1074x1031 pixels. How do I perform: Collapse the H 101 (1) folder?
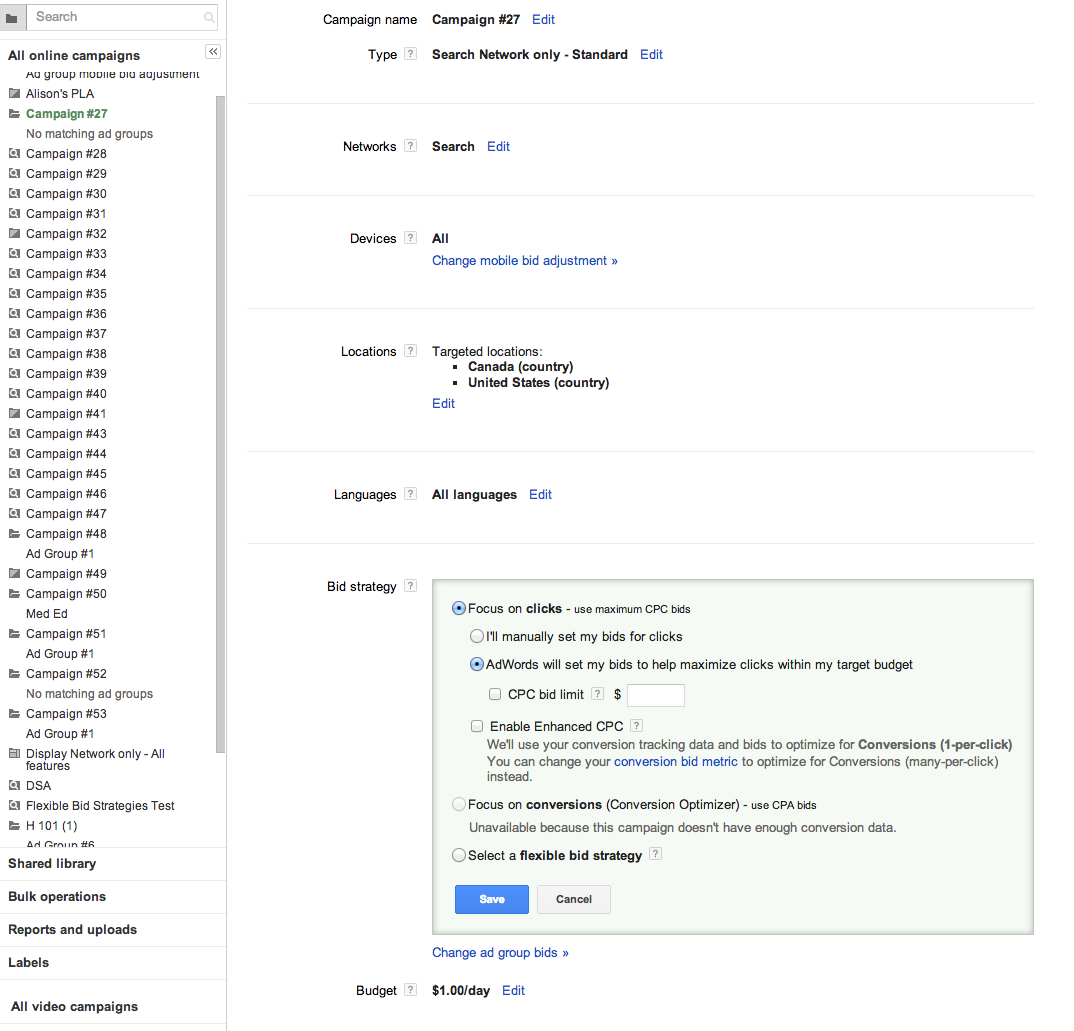click(x=14, y=826)
